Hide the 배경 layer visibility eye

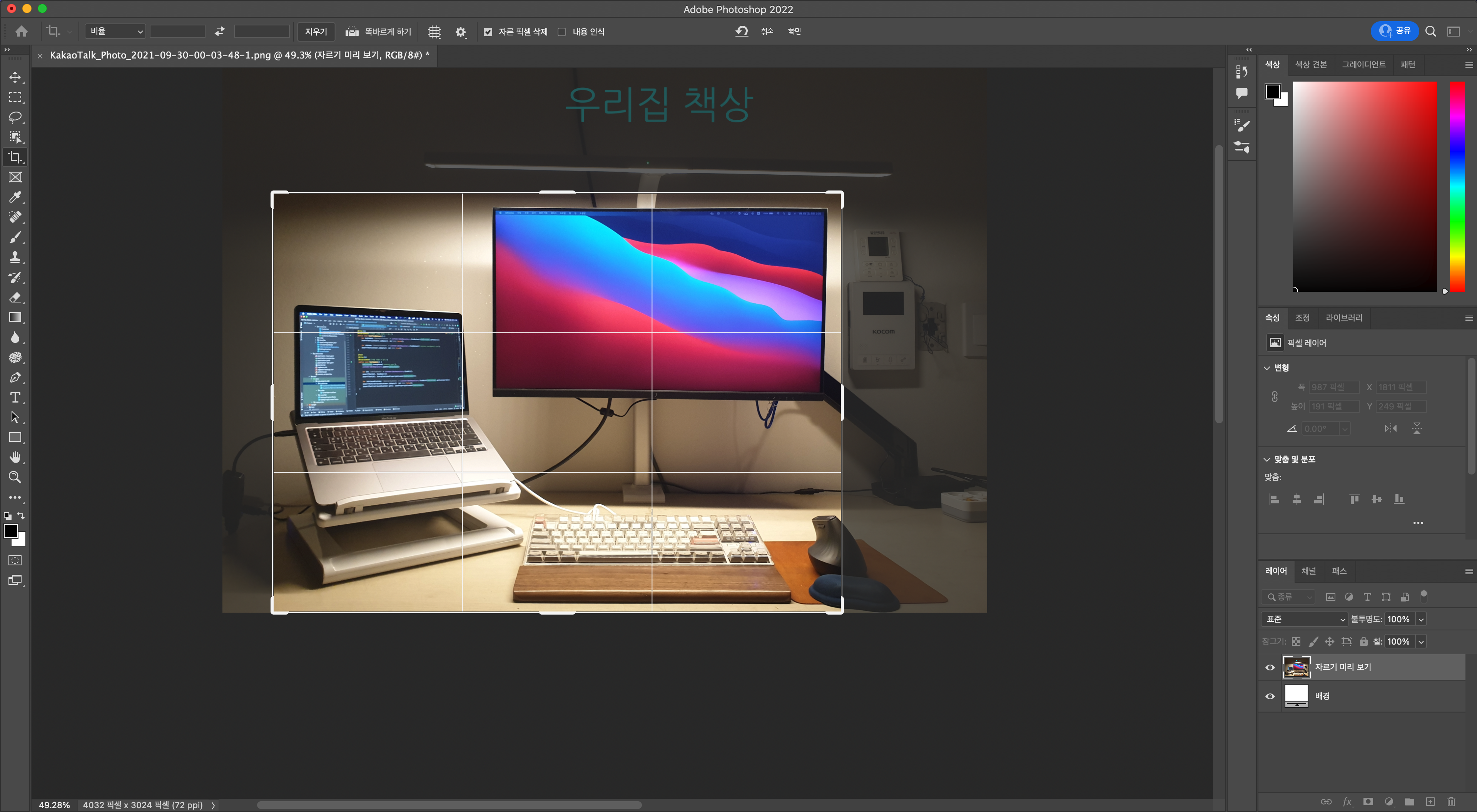tap(1270, 696)
